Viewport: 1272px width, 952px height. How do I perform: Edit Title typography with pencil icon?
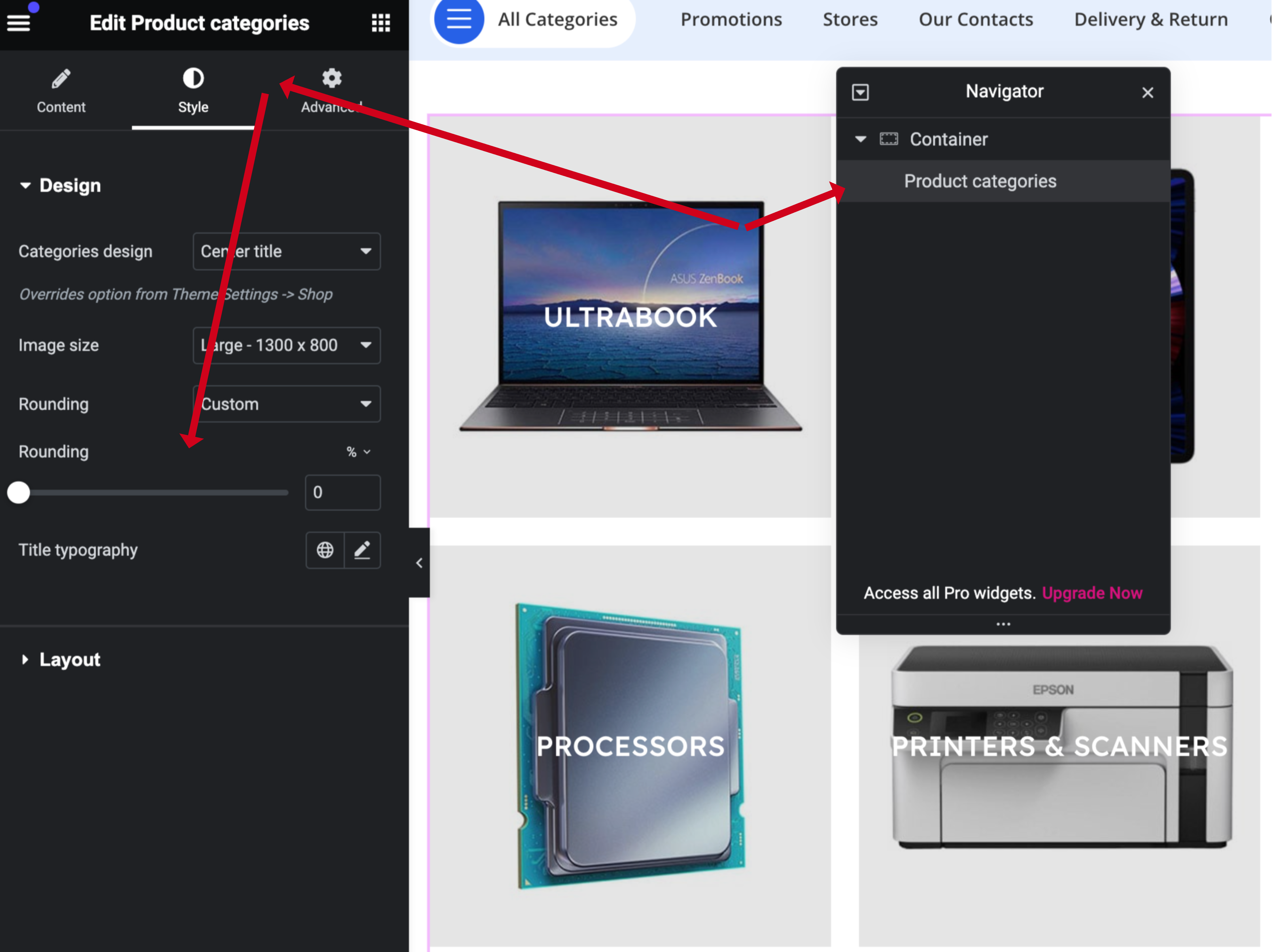tap(362, 550)
